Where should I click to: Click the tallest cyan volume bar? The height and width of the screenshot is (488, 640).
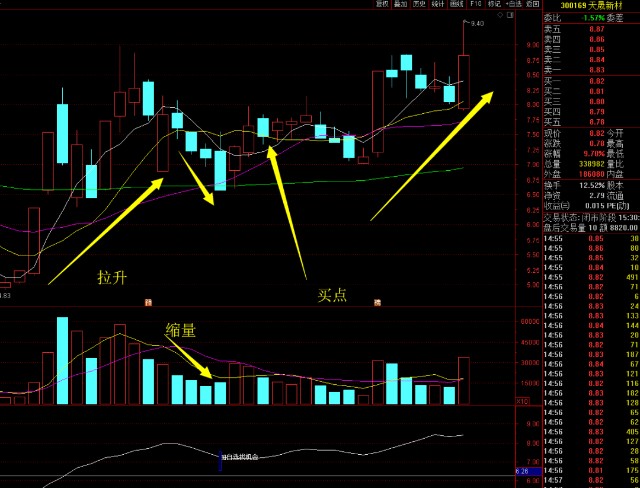point(62,360)
